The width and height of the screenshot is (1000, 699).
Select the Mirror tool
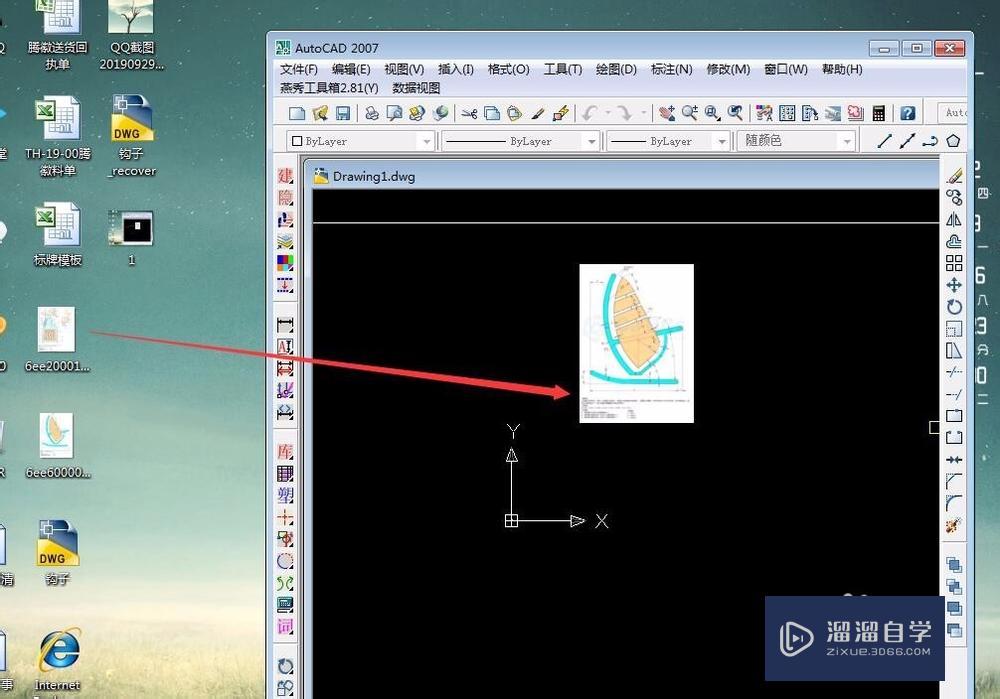954,219
